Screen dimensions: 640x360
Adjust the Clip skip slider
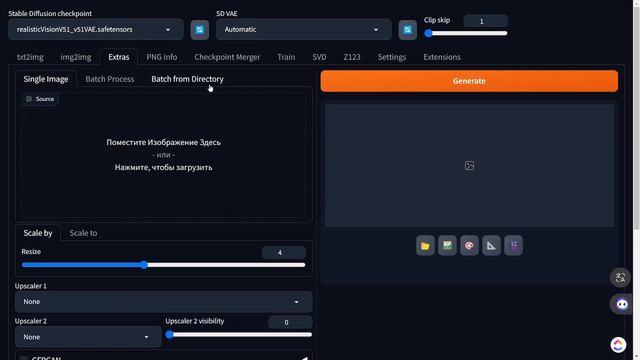click(466, 33)
